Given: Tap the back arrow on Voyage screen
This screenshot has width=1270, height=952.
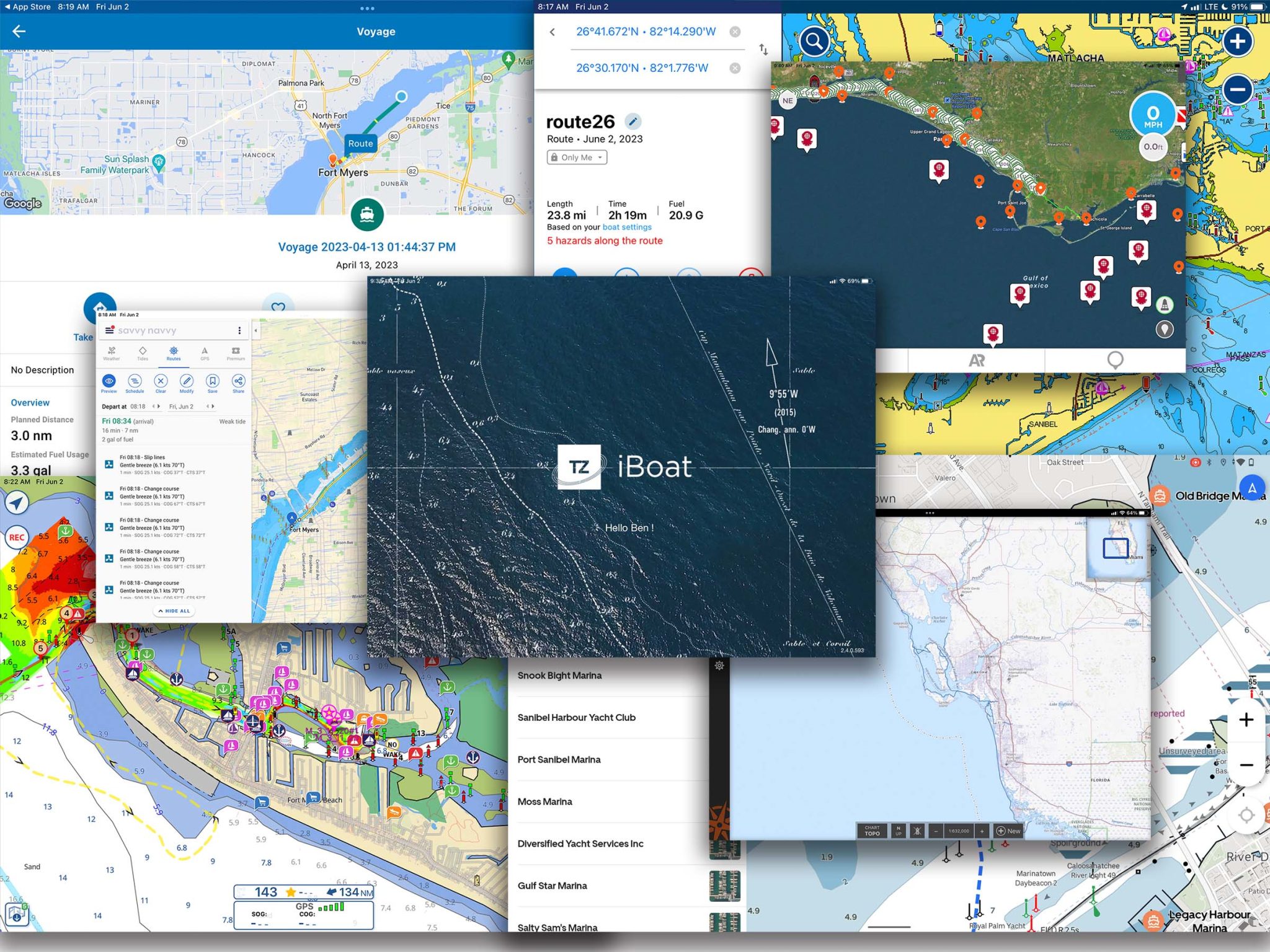Looking at the screenshot, I should 19,32.
